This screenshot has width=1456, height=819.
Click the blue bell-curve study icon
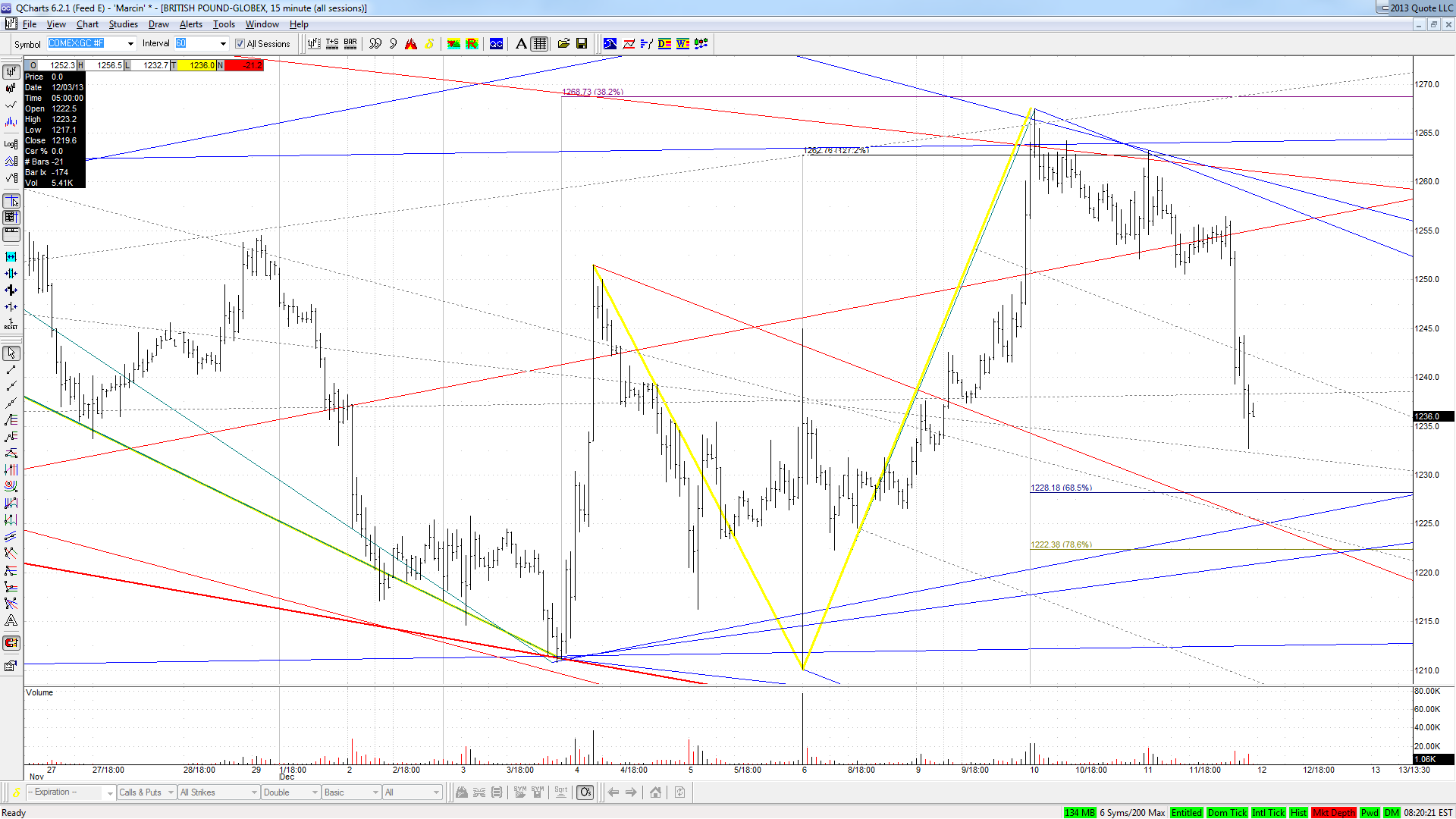point(610,44)
